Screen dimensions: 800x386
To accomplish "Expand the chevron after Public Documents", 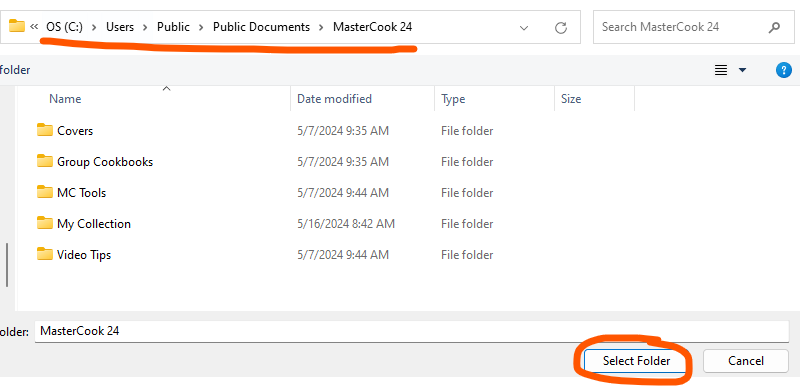I will tap(321, 27).
